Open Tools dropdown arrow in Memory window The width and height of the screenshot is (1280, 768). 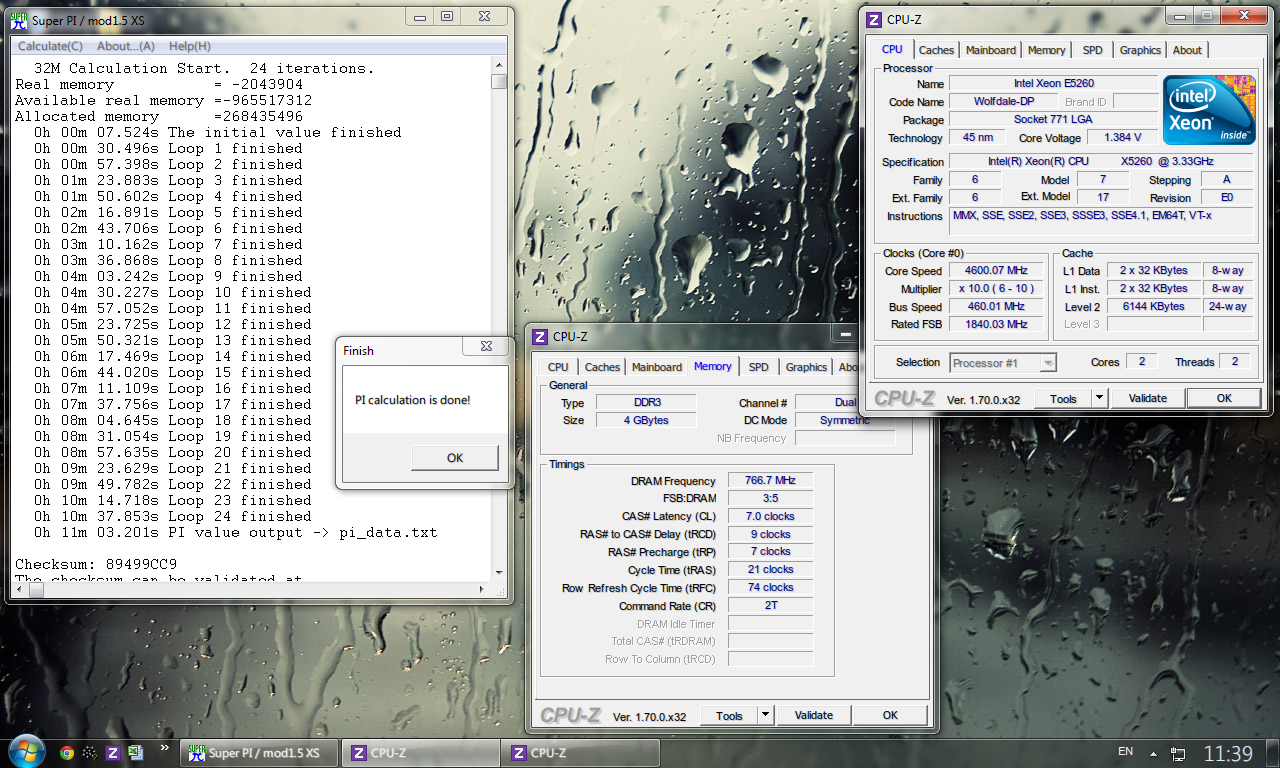(x=765, y=715)
